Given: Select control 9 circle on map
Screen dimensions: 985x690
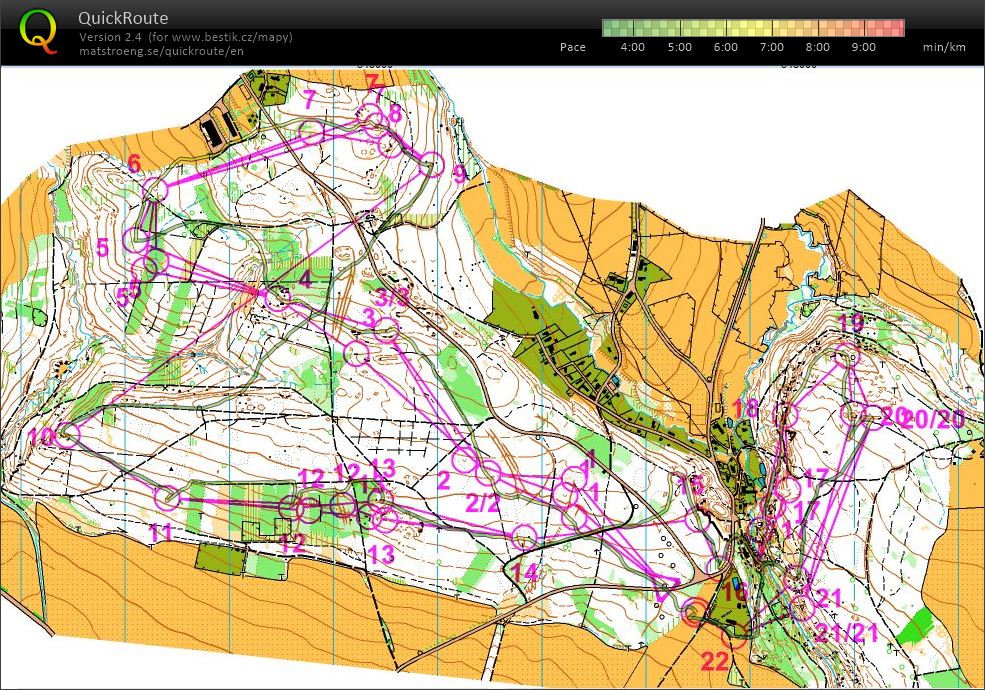Looking at the screenshot, I should 432,164.
